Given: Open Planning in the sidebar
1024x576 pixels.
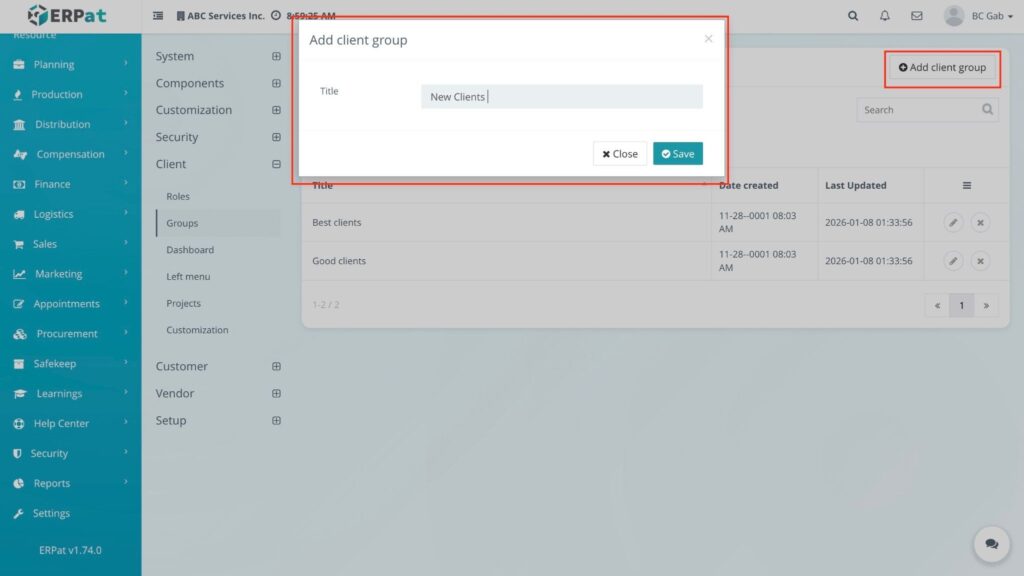Looking at the screenshot, I should point(71,64).
